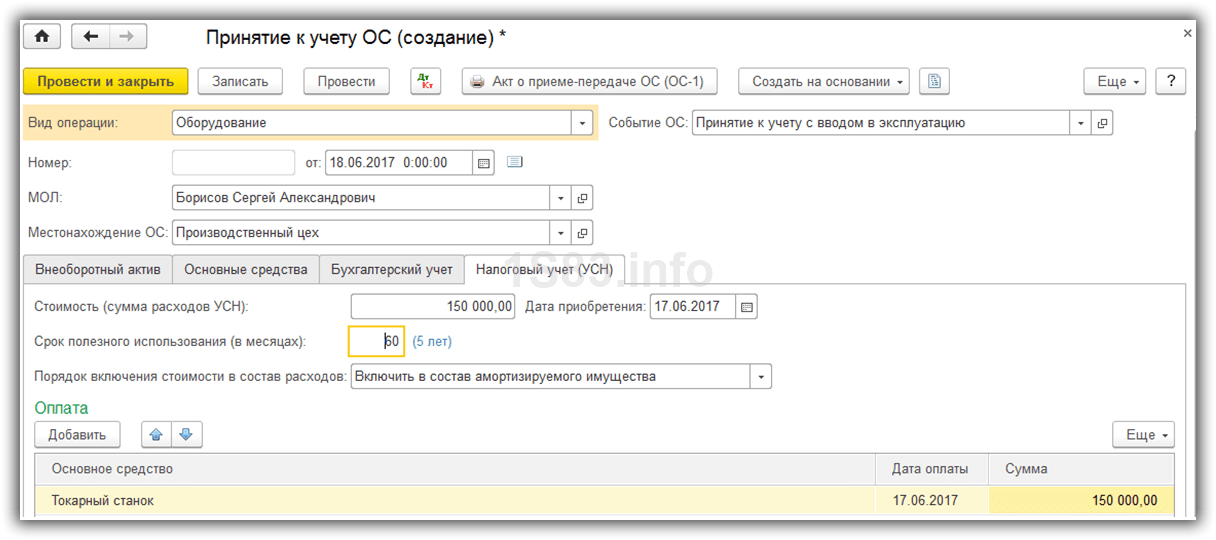Show Дт/Кт postings icon
Screen dimensions: 1216x540
425,82
